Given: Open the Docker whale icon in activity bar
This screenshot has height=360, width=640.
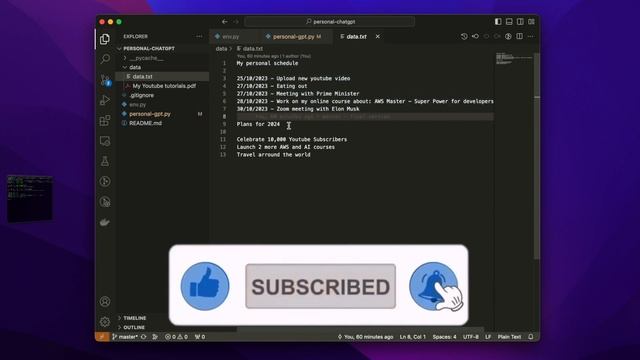Looking at the screenshot, I should coord(105,222).
